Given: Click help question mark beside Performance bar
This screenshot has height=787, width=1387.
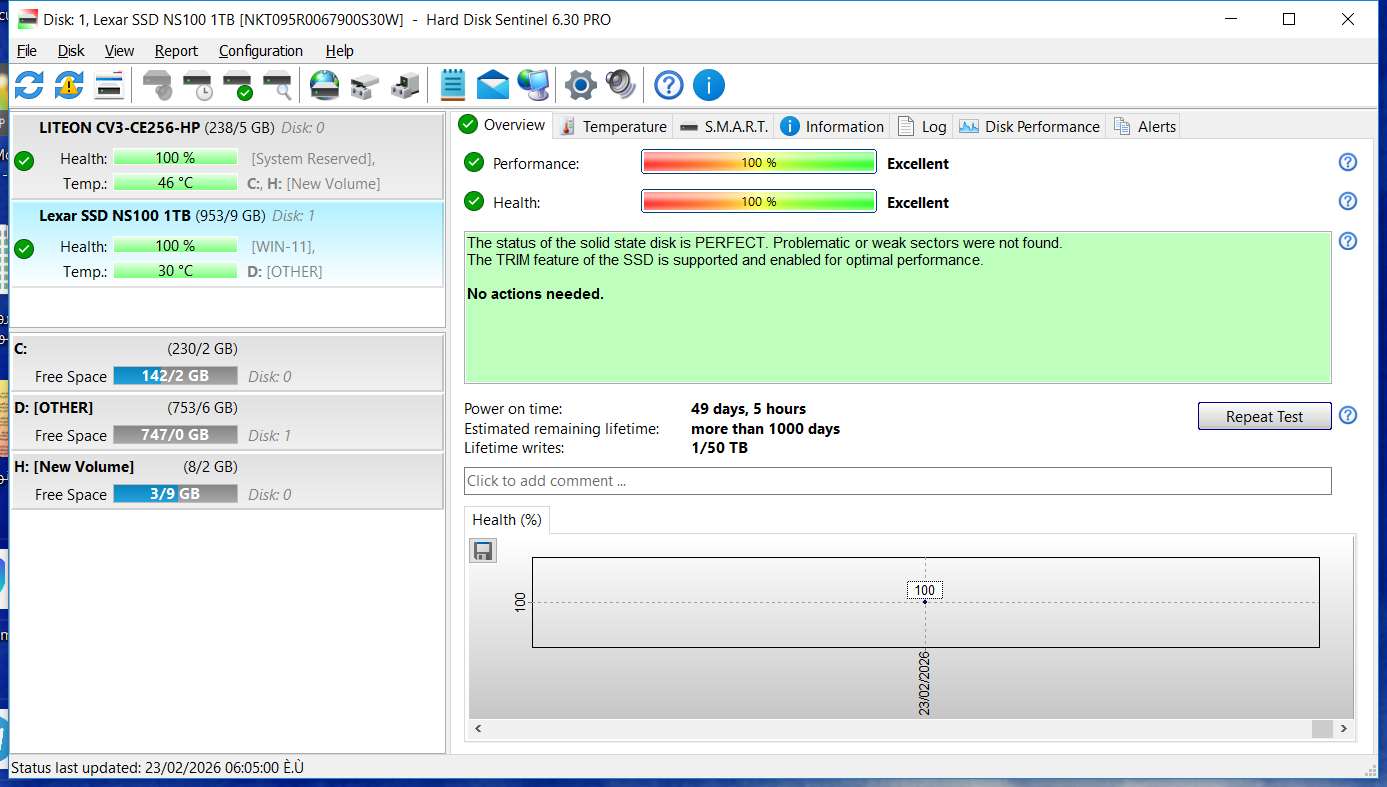Looking at the screenshot, I should pyautogui.click(x=1347, y=163).
